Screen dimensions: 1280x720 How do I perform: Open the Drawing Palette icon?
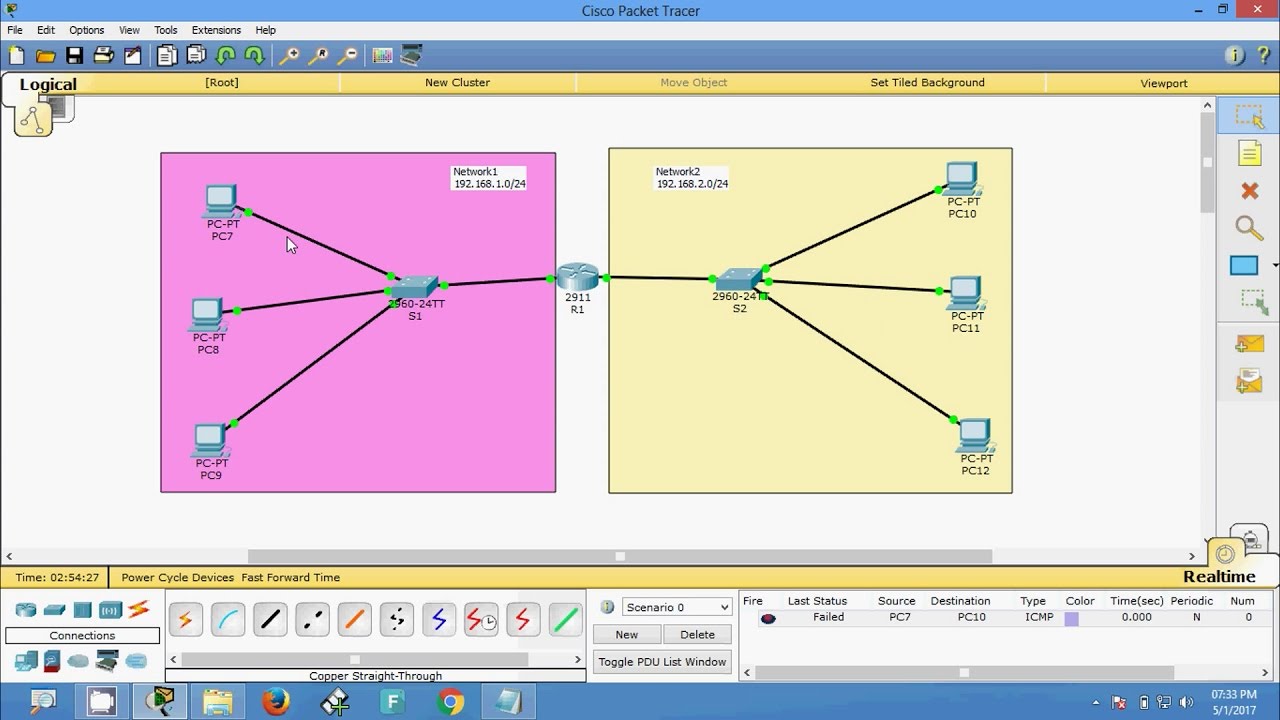coord(382,56)
